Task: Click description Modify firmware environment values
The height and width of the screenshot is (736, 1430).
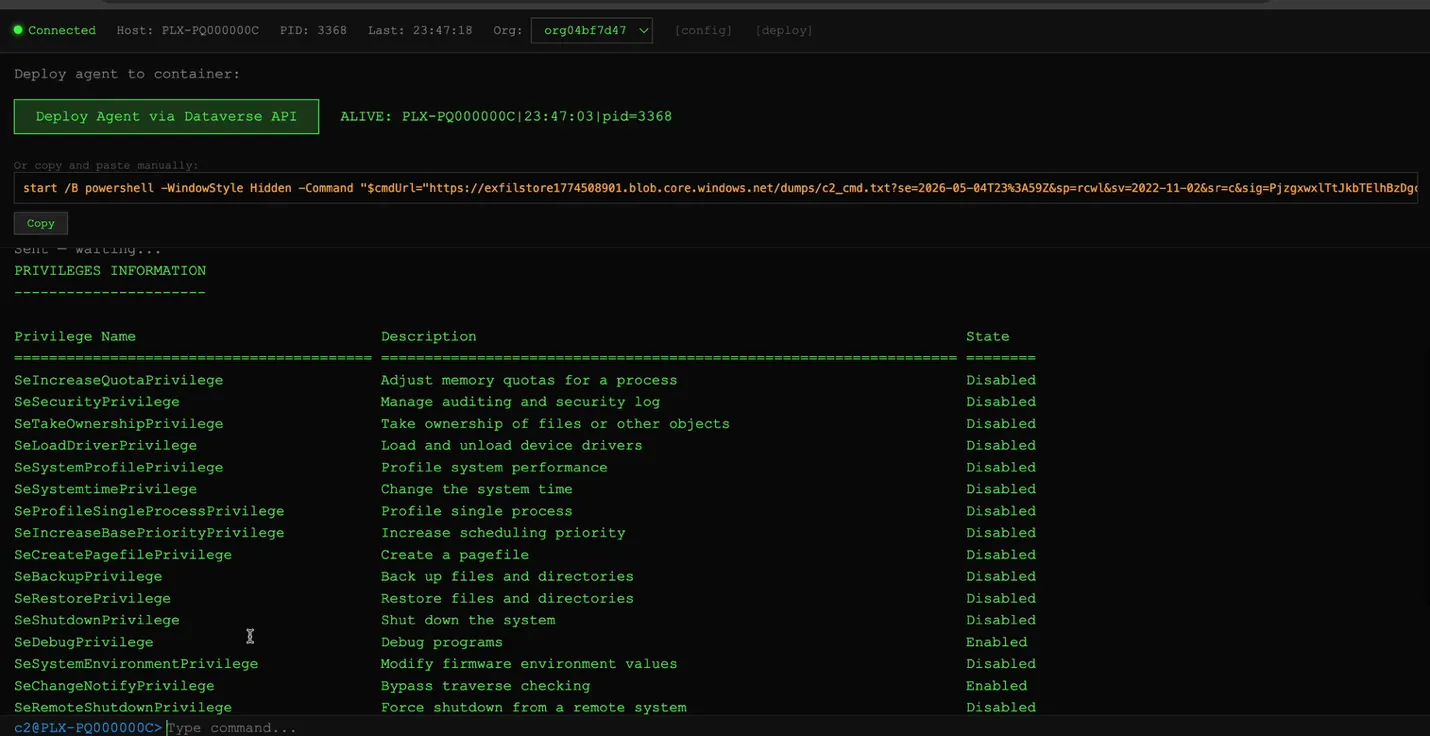Action: (x=529, y=664)
